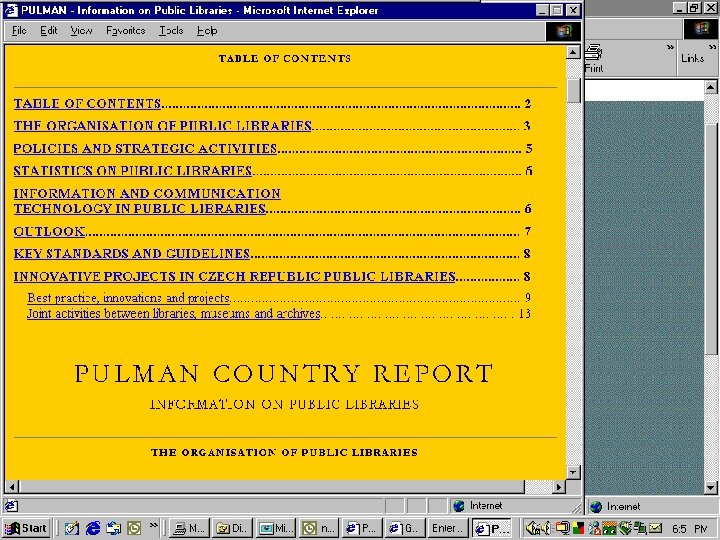This screenshot has height=540, width=720.
Task: Switch to the 'Di..' folder taskbar button
Action: click(x=232, y=529)
